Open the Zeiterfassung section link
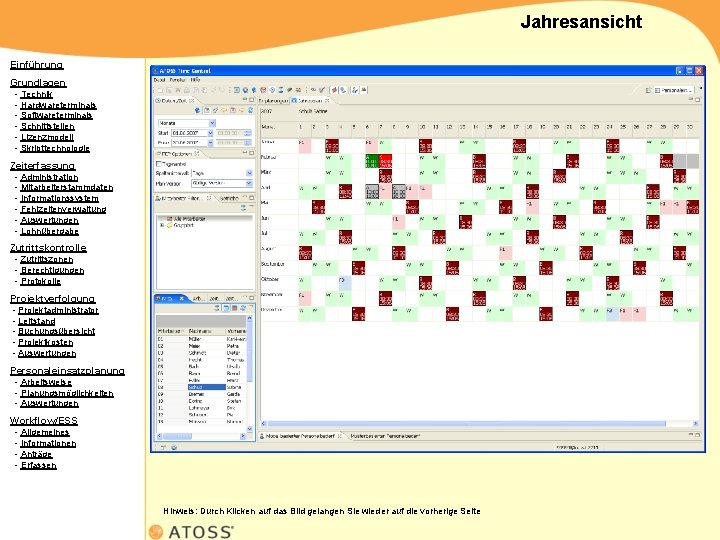This screenshot has width=720, height=540. [43, 166]
